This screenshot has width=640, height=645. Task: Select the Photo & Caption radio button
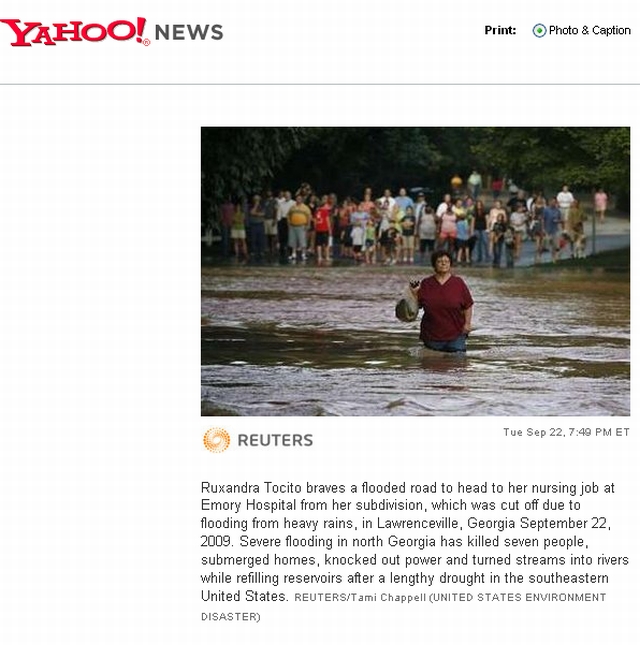click(x=539, y=30)
